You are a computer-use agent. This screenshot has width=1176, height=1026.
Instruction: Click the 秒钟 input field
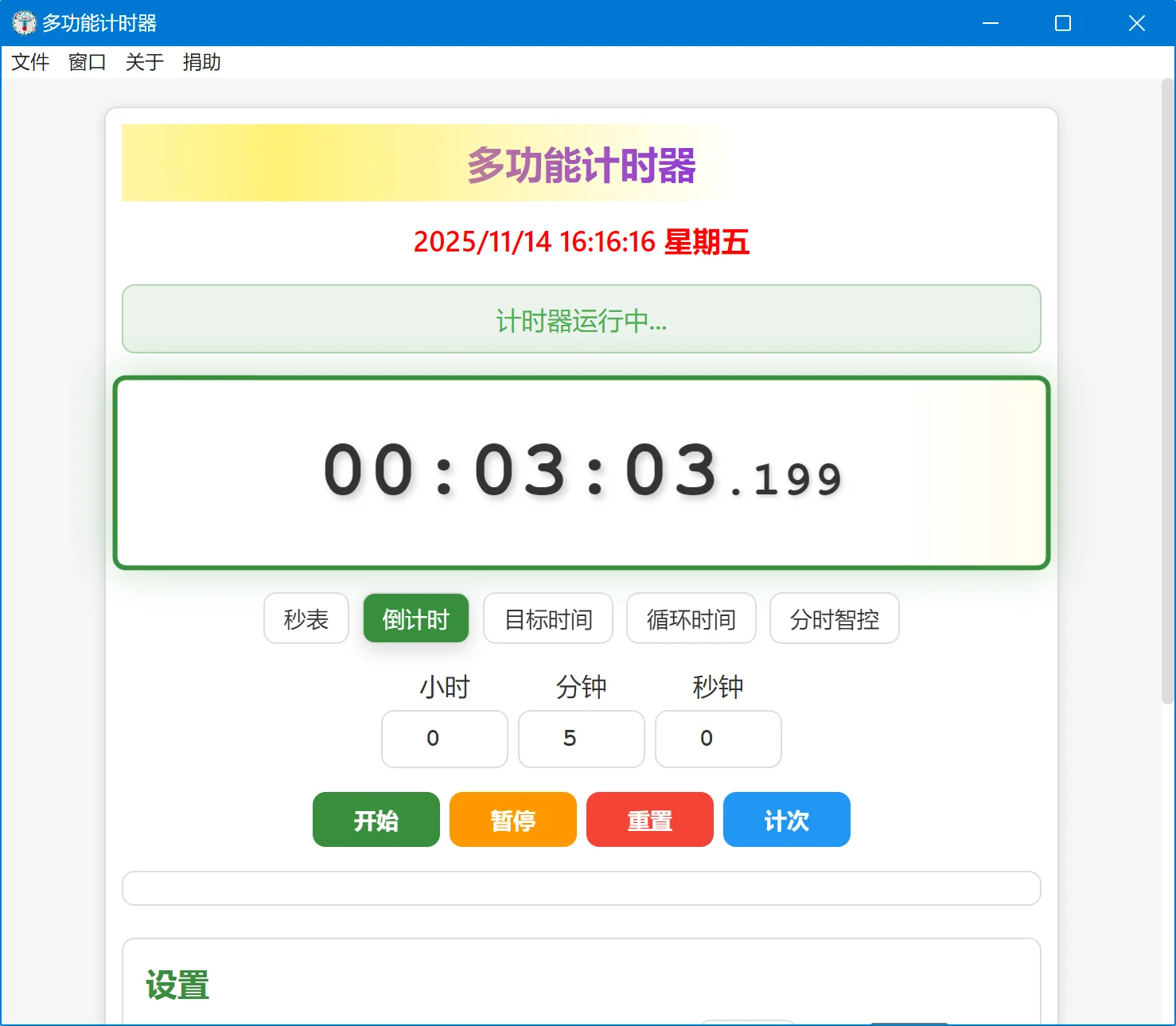[718, 739]
